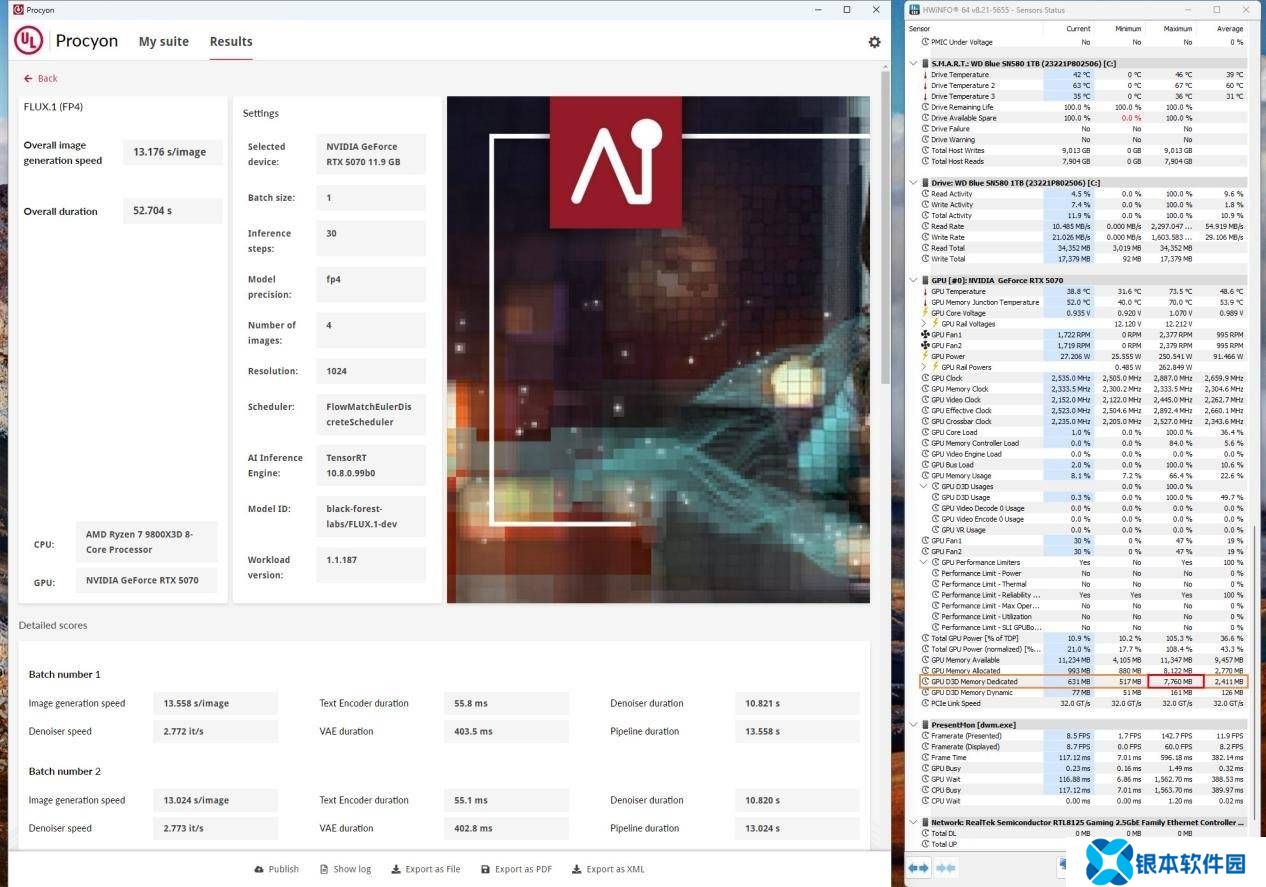
Task: Export results as XML
Action: [x=608, y=869]
